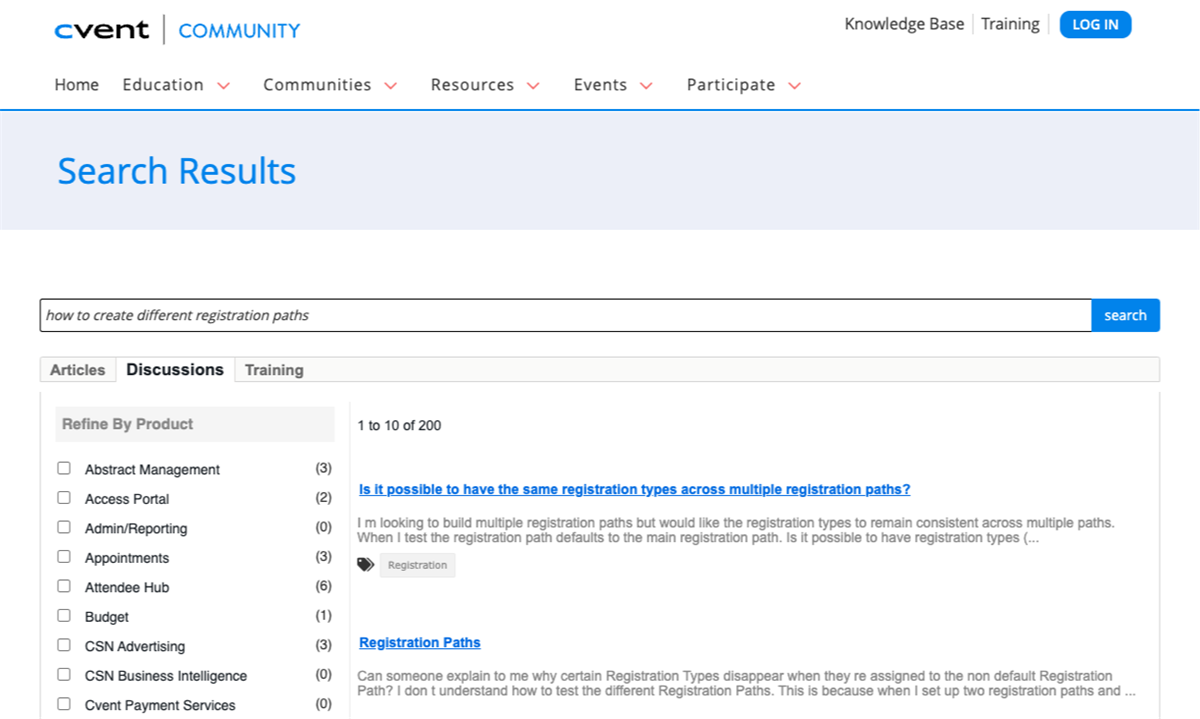Open the Knowledge Base link
This screenshot has width=1200, height=719.
(x=903, y=23)
